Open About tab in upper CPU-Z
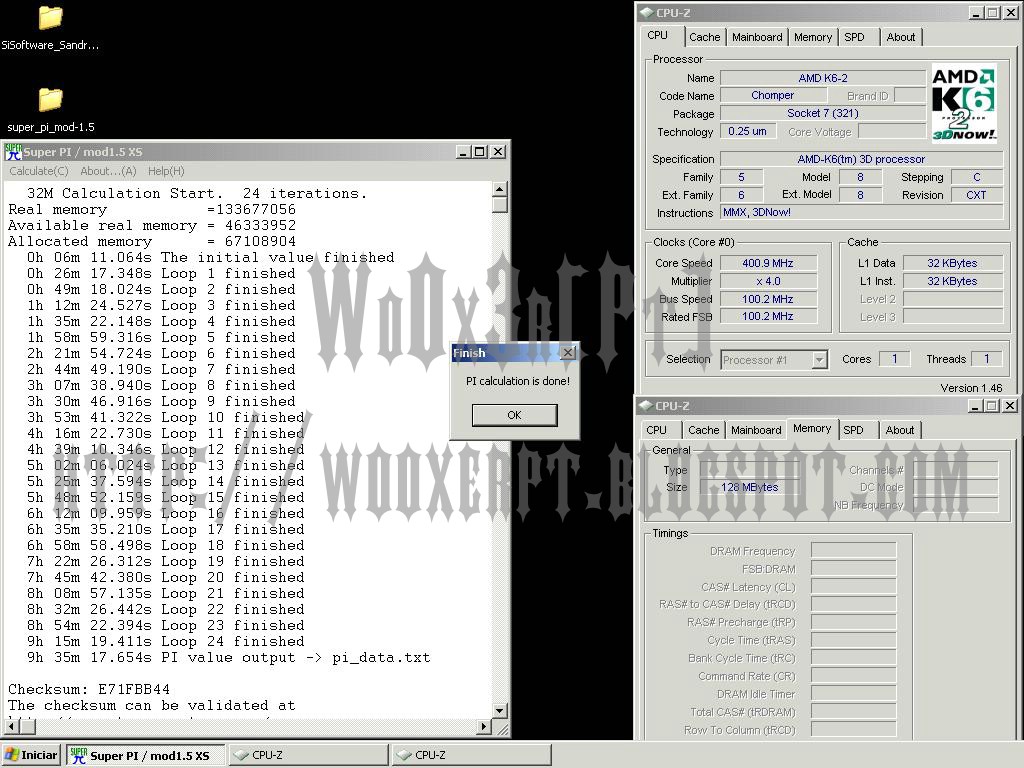 (901, 37)
